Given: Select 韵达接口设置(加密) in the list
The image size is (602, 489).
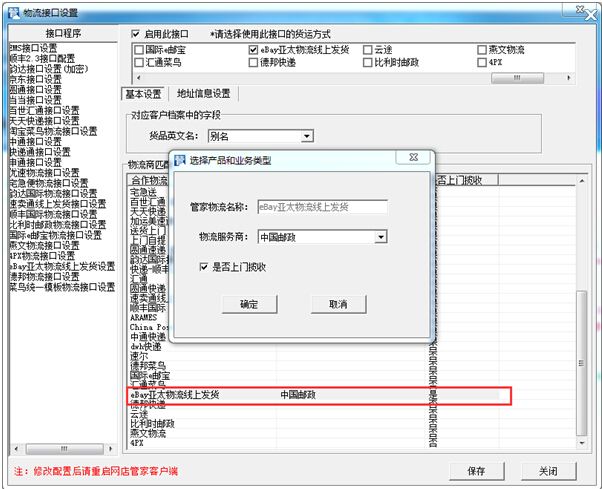Looking at the screenshot, I should pyautogui.click(x=49, y=69).
